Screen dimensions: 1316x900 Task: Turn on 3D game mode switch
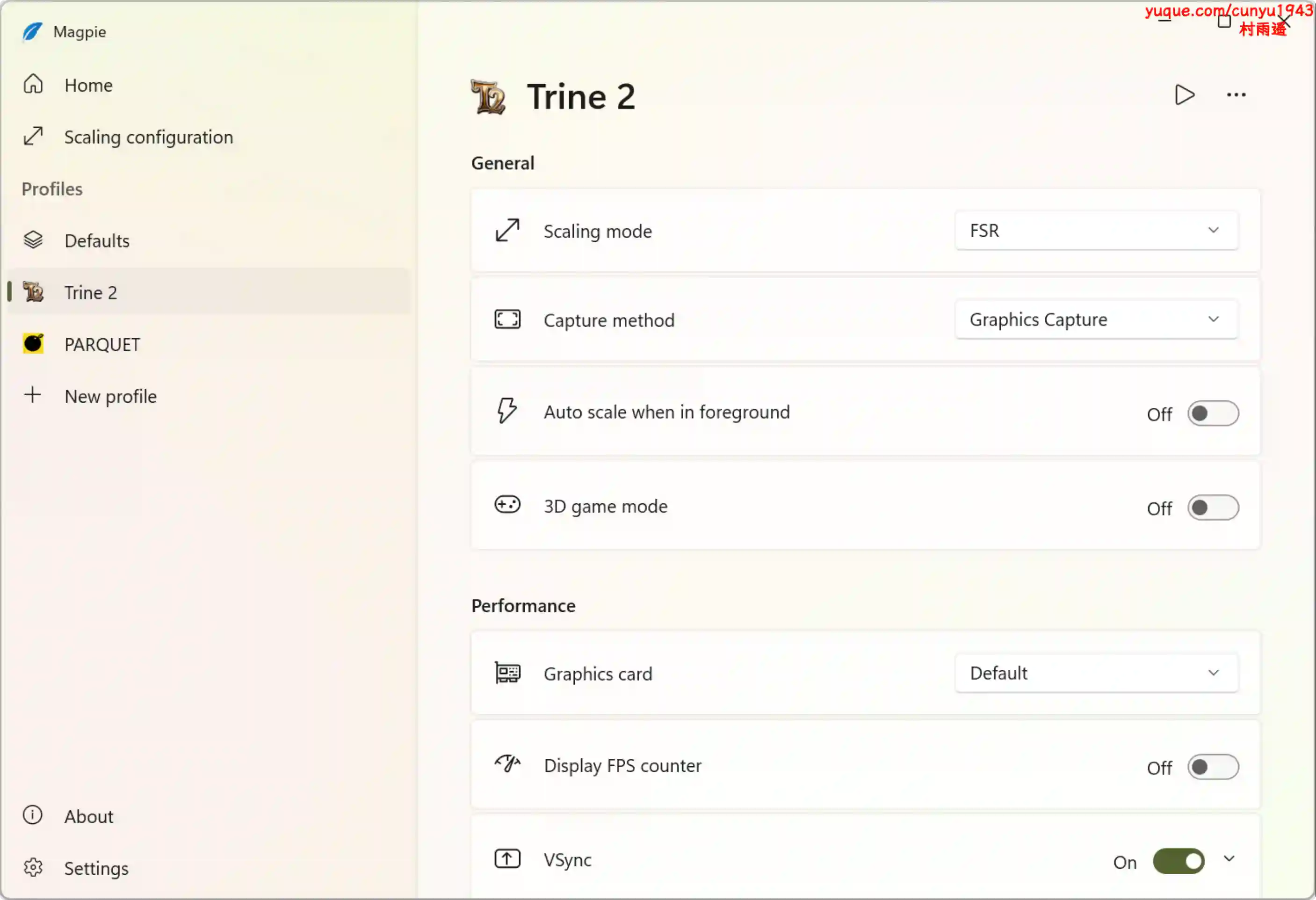pyautogui.click(x=1213, y=508)
